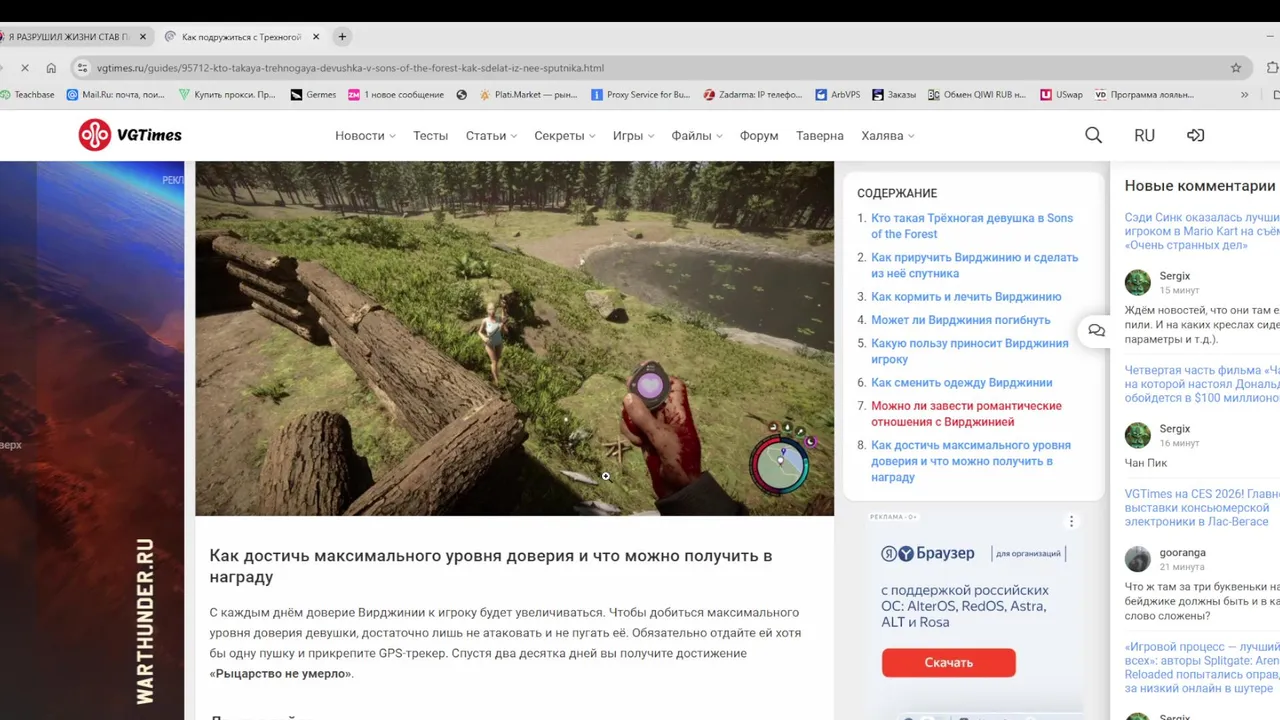Switch to the 'Я РАЗРУШИЛ ЖИЗНИ' tab
1280x720 pixels.
pyautogui.click(x=70, y=37)
